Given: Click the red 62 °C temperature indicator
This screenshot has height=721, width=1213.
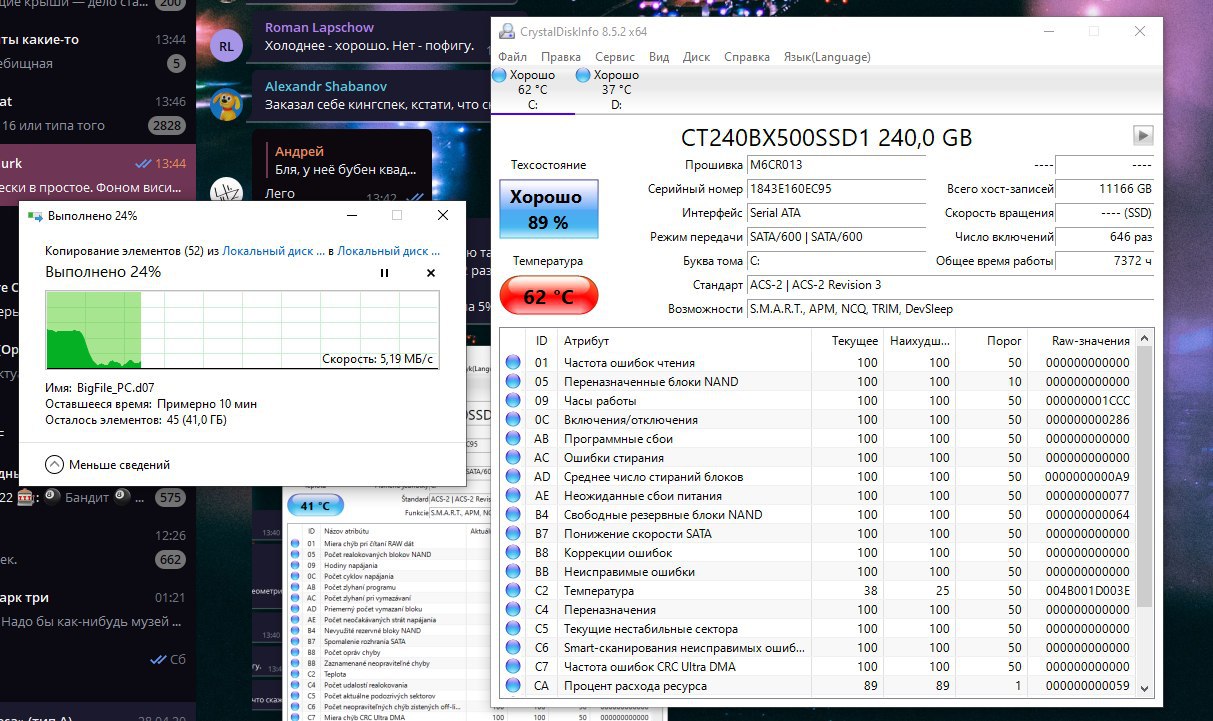Looking at the screenshot, I should (x=548, y=296).
